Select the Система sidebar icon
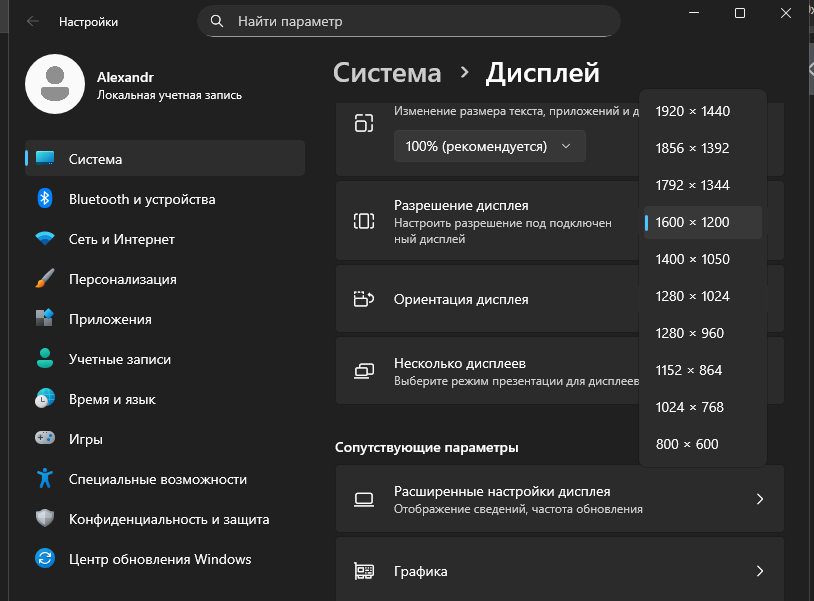 (x=45, y=158)
